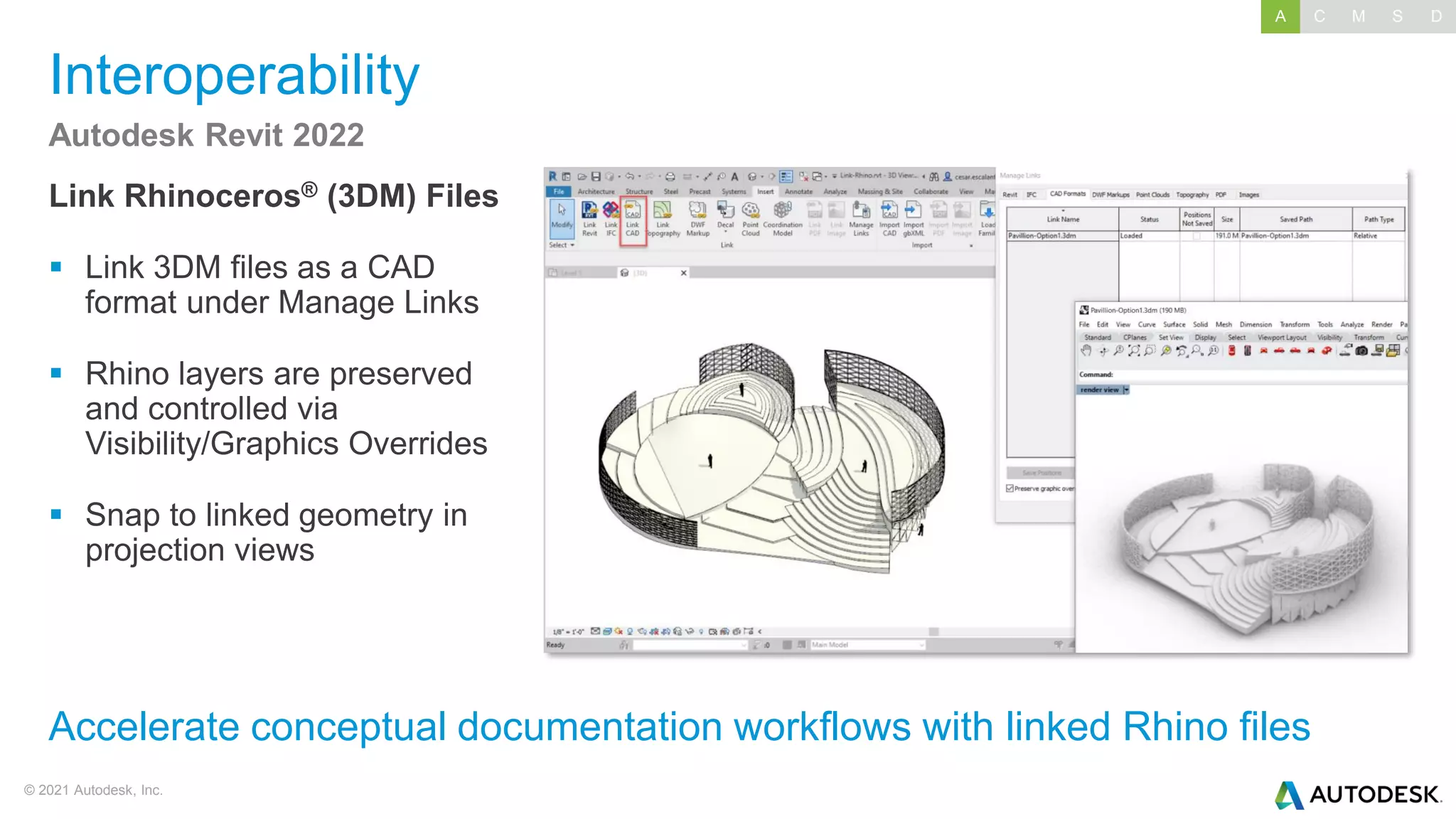Click the Link Topography ribbon icon
Screen dimensions: 1456x819
click(663, 218)
